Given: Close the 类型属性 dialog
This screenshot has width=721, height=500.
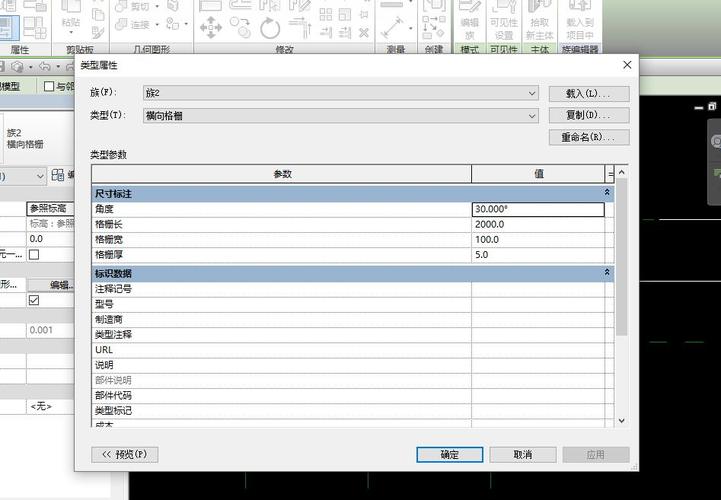Looking at the screenshot, I should (x=627, y=65).
